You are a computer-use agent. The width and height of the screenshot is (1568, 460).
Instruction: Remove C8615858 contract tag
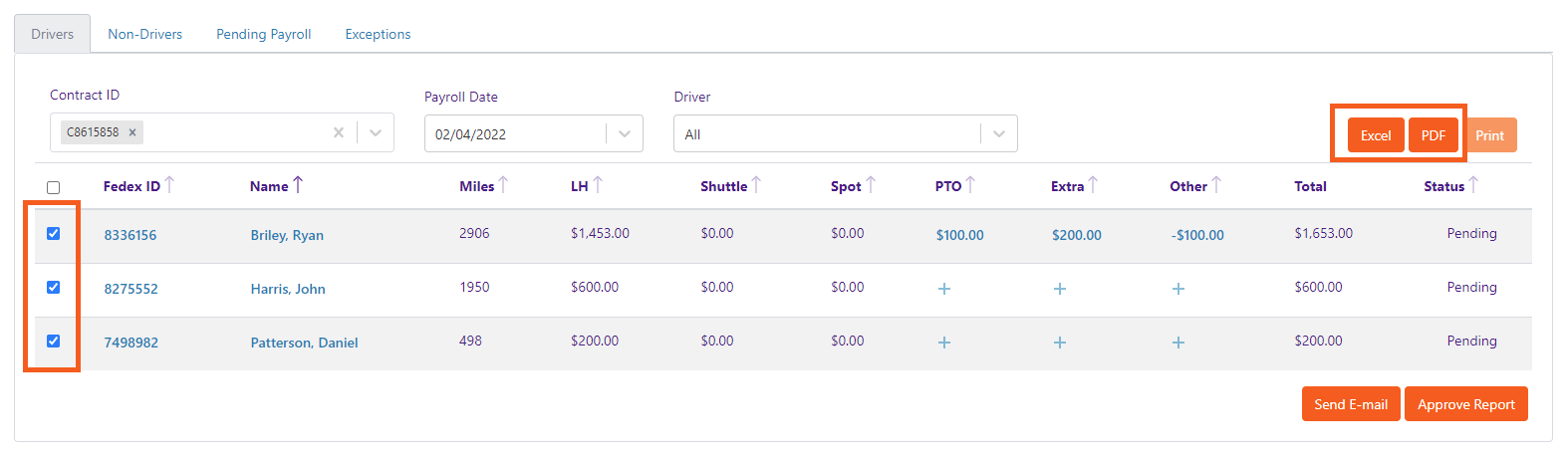(132, 132)
